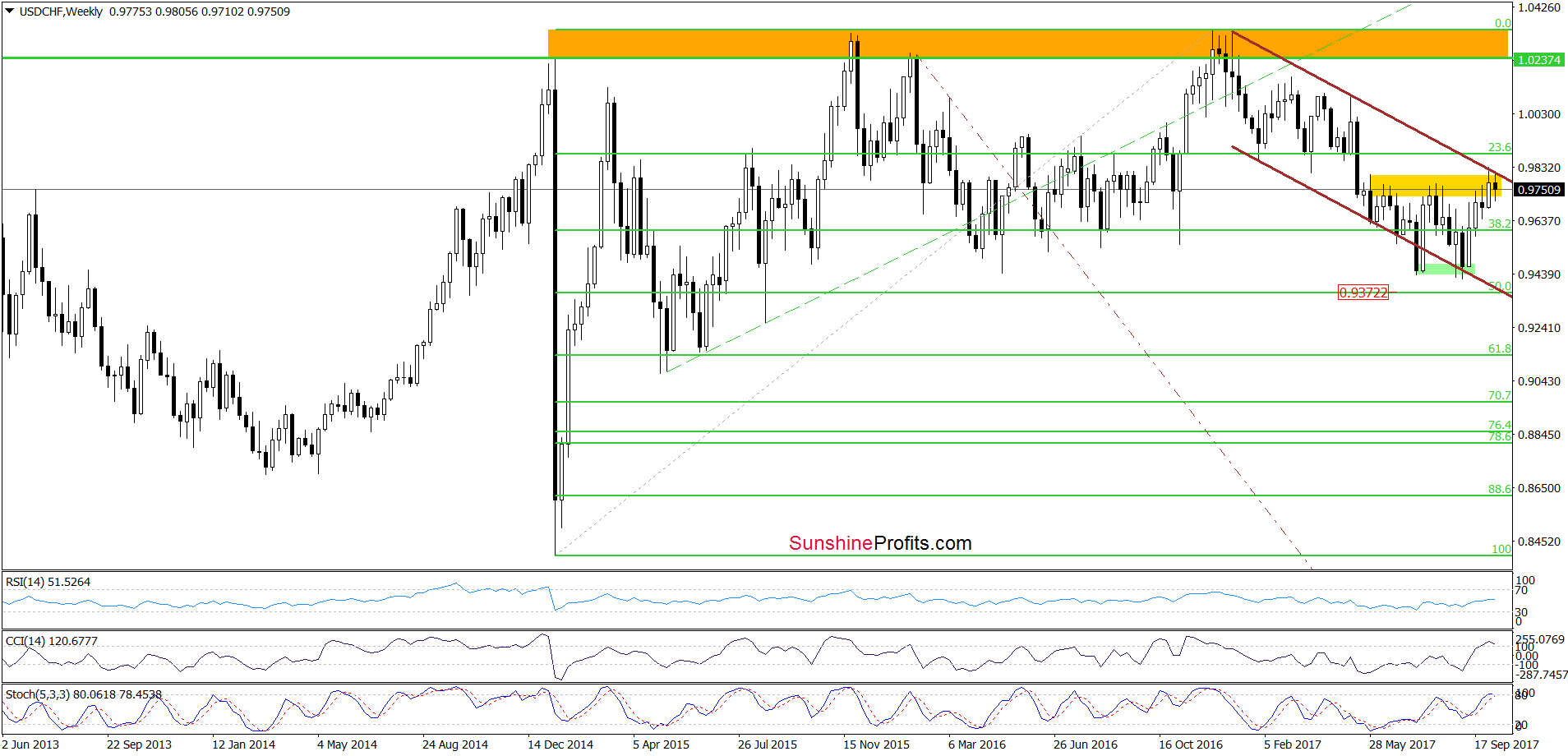Click the 23.6 Fibonacci level label

click(x=1500, y=147)
